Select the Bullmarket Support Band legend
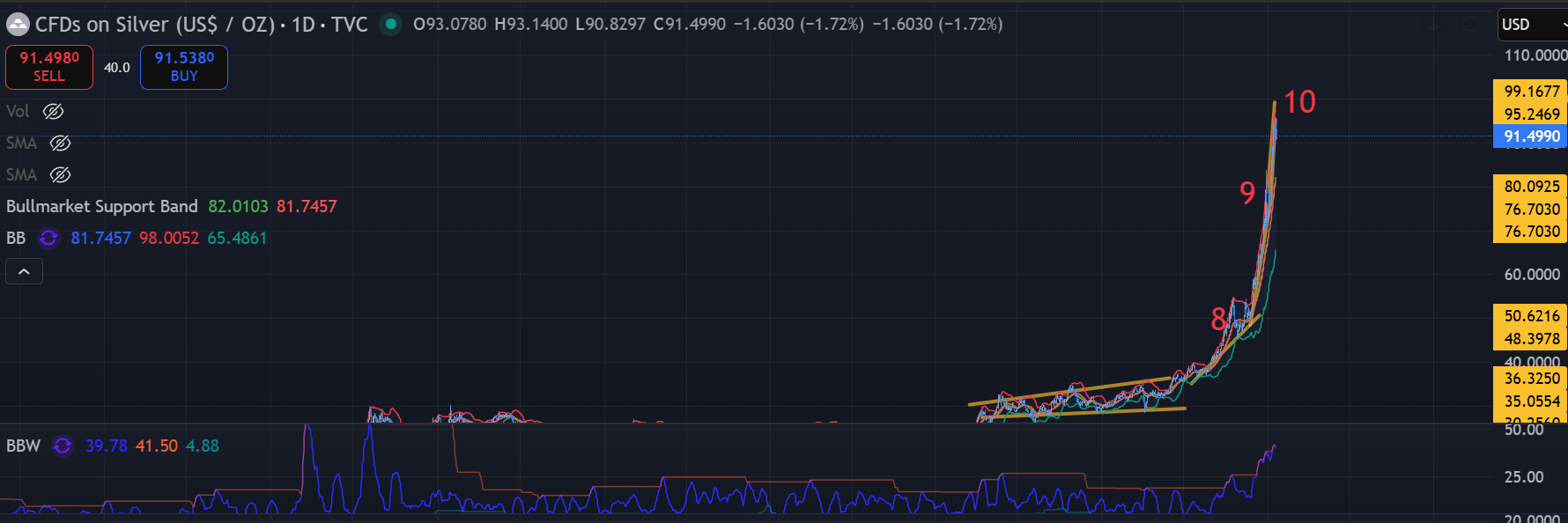The image size is (1568, 523). click(x=102, y=207)
